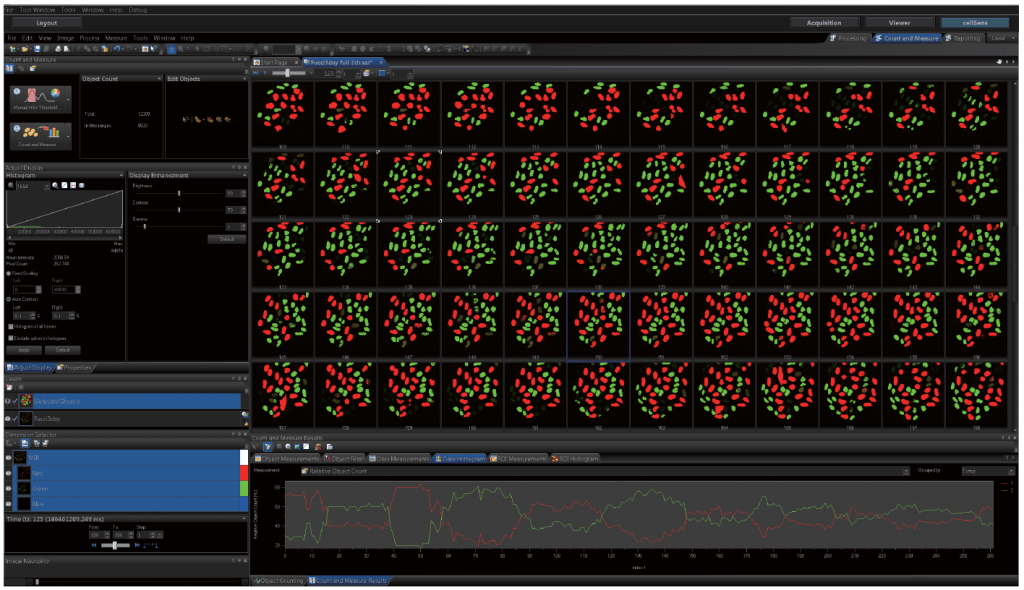This screenshot has height=590, width=1024.
Task: Expand the Relative Object Count measurement dropdown
Action: (x=904, y=469)
